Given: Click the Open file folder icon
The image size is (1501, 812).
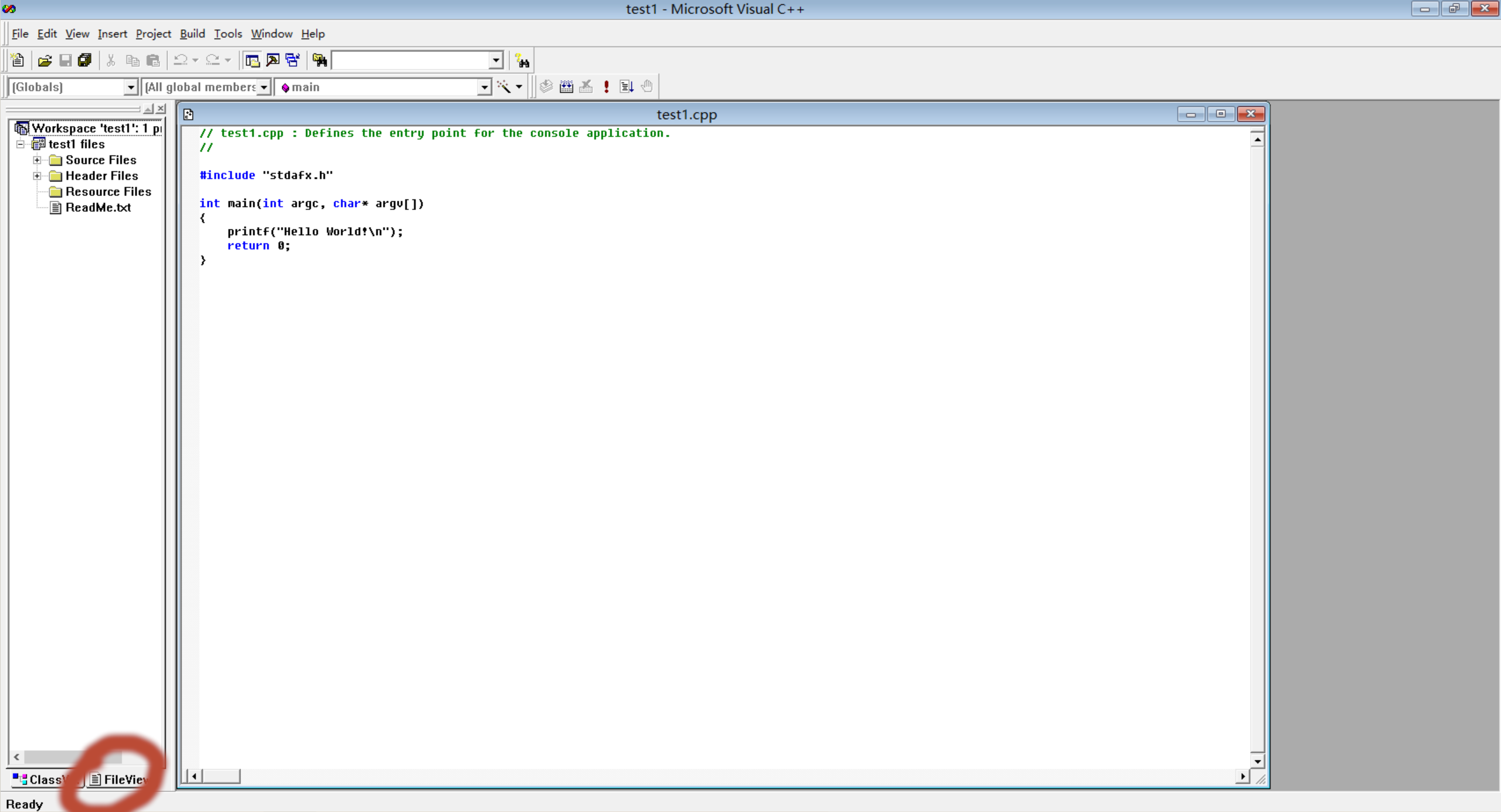Looking at the screenshot, I should 45,60.
